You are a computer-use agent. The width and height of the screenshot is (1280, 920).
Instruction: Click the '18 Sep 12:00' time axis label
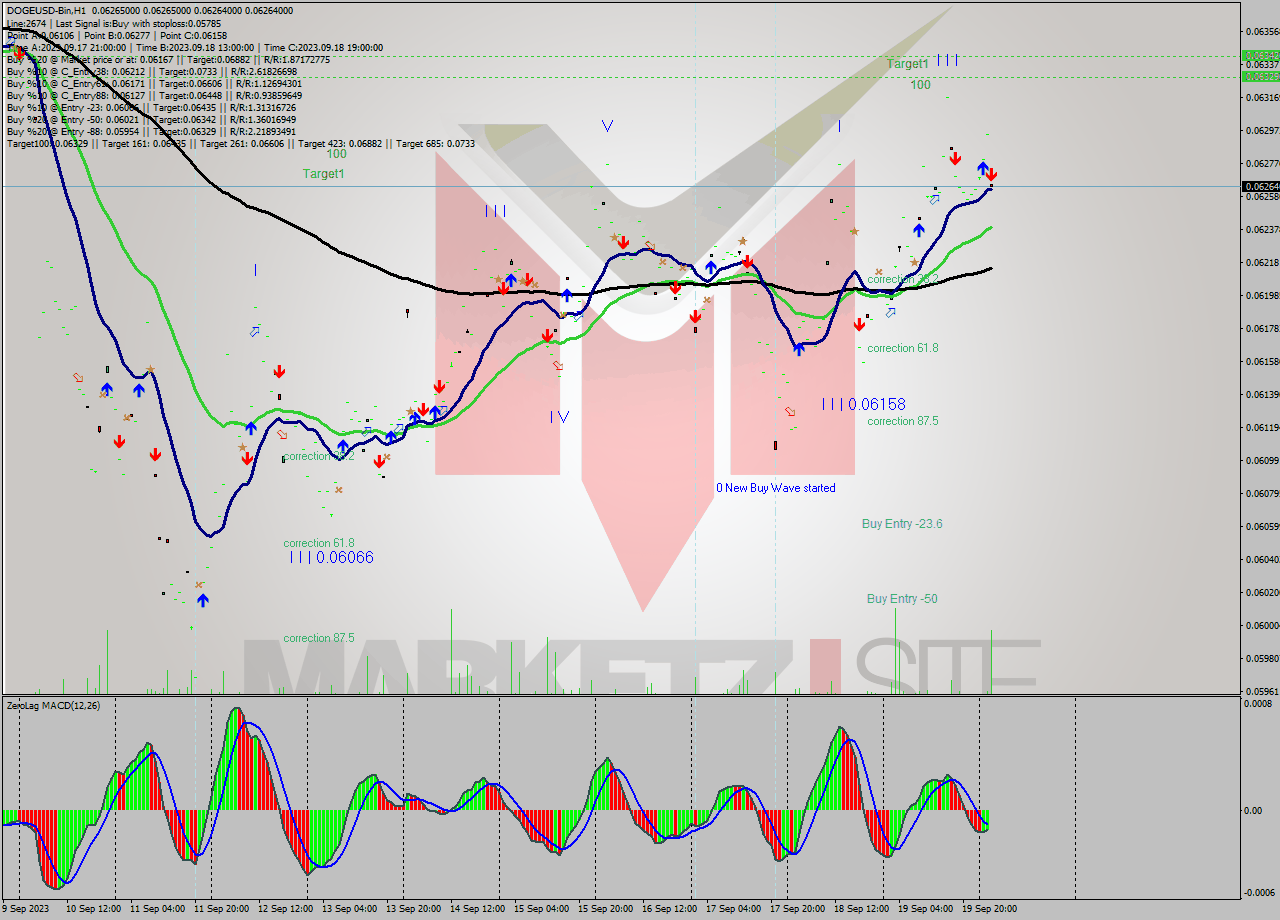[860, 909]
